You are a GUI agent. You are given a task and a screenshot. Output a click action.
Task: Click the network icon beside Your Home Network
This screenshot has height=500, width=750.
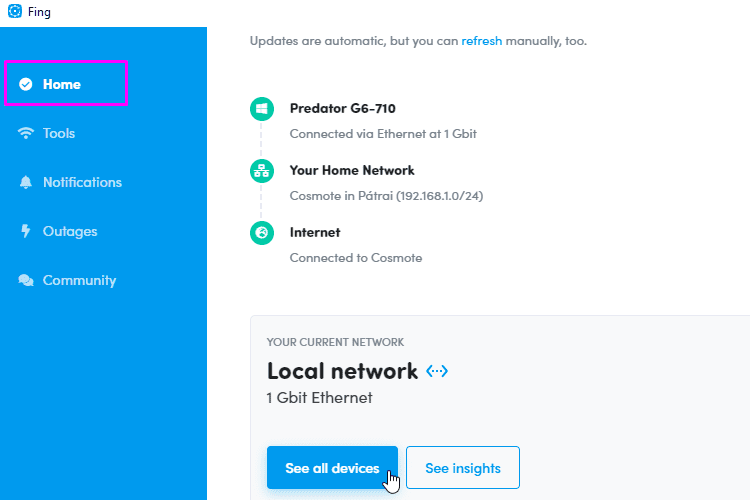(261, 171)
